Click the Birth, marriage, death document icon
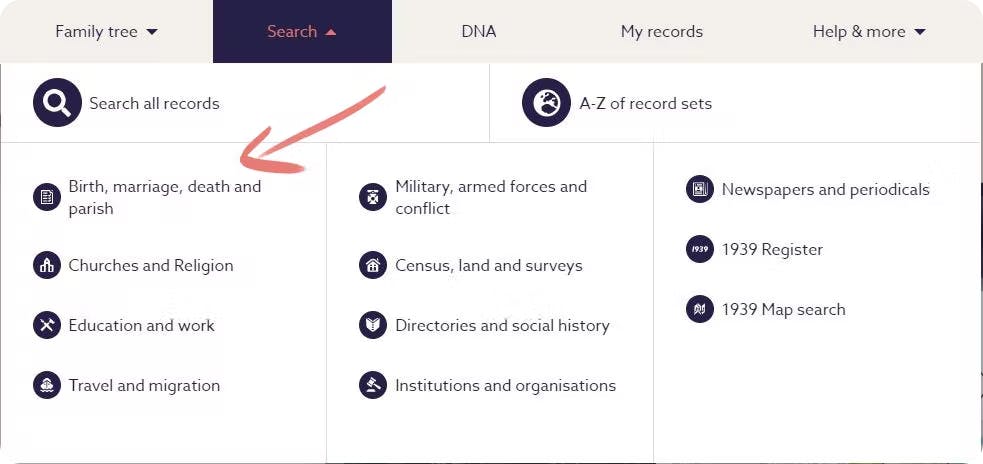 [47, 197]
